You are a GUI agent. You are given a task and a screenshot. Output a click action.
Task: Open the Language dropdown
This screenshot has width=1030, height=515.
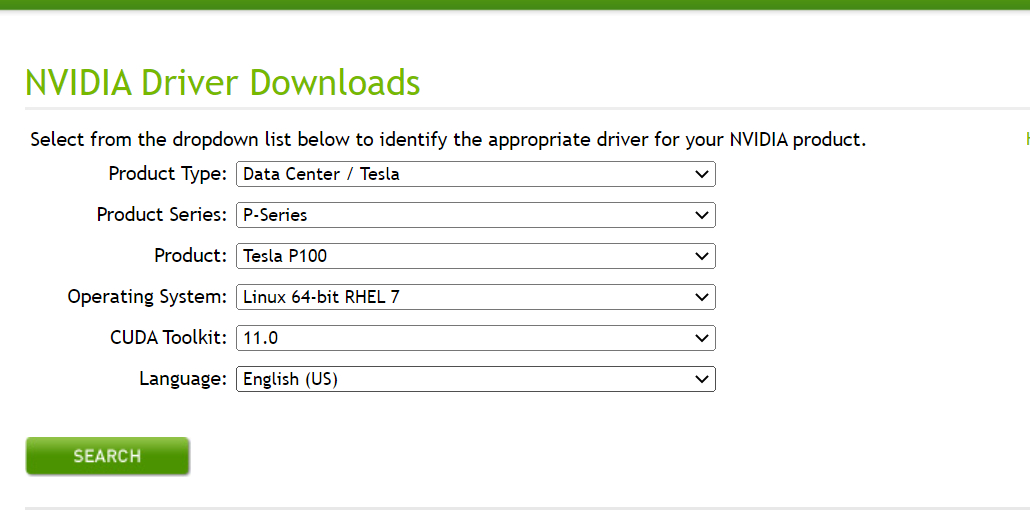[x=476, y=379]
